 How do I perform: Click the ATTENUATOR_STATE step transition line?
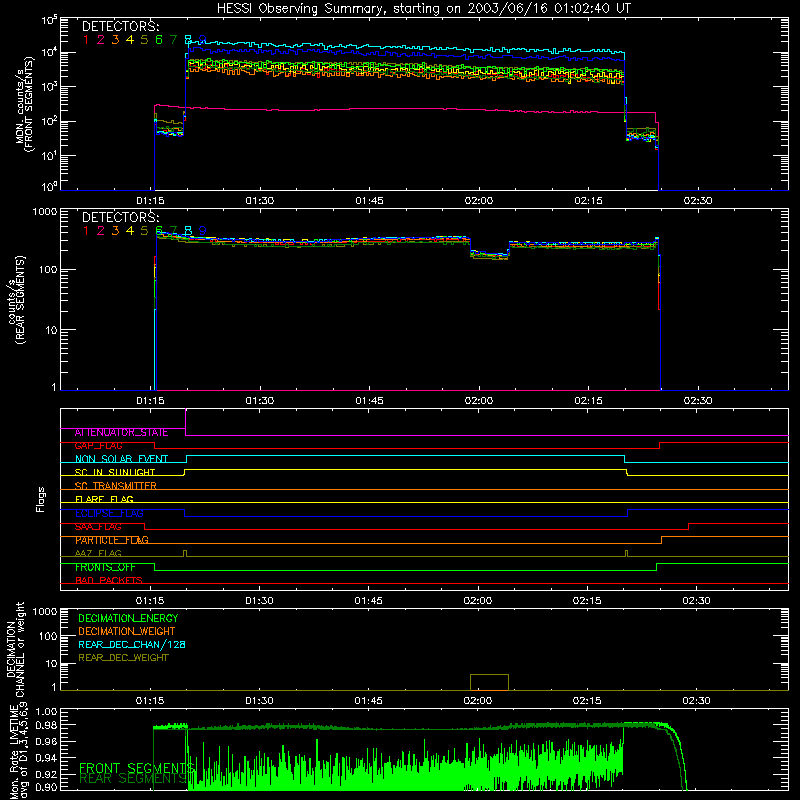coord(186,422)
